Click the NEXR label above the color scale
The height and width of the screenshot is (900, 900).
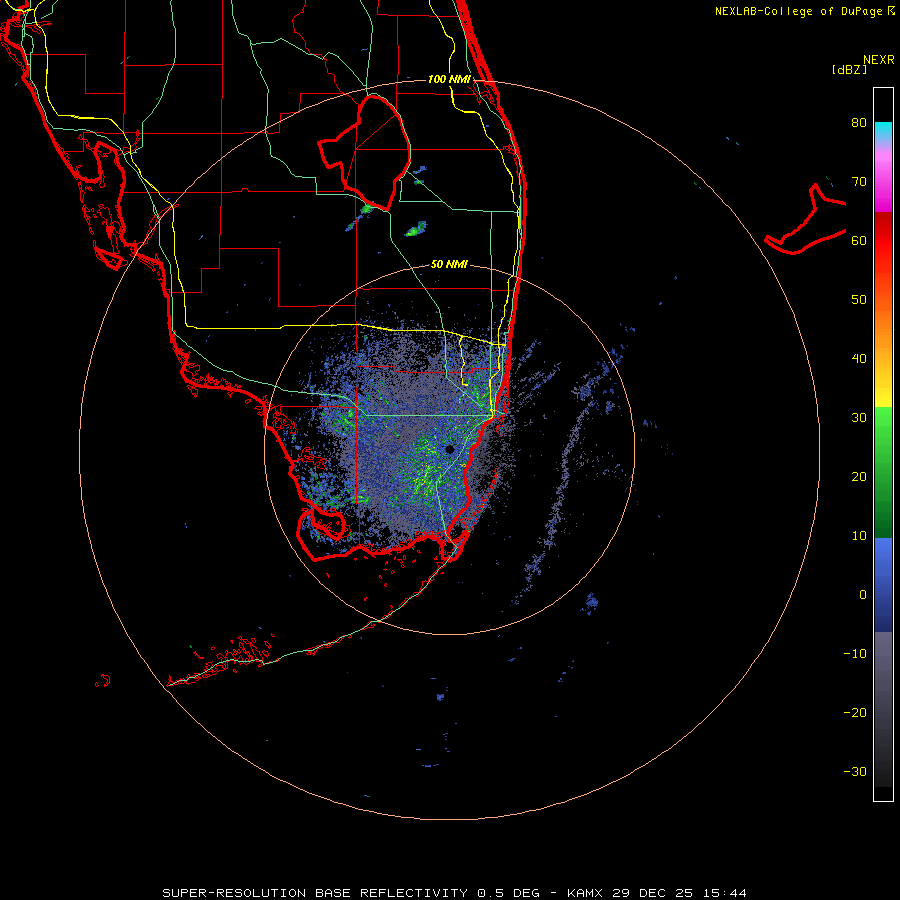click(x=879, y=60)
